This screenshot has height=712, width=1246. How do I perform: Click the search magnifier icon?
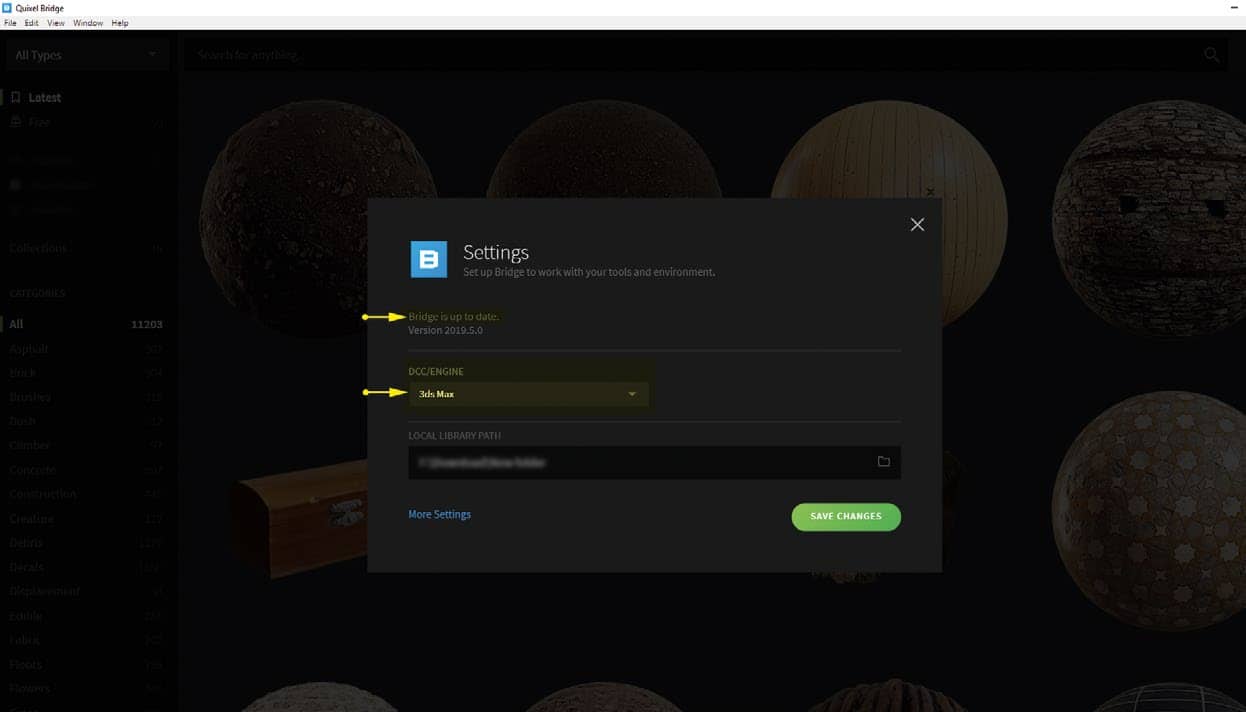click(1211, 55)
